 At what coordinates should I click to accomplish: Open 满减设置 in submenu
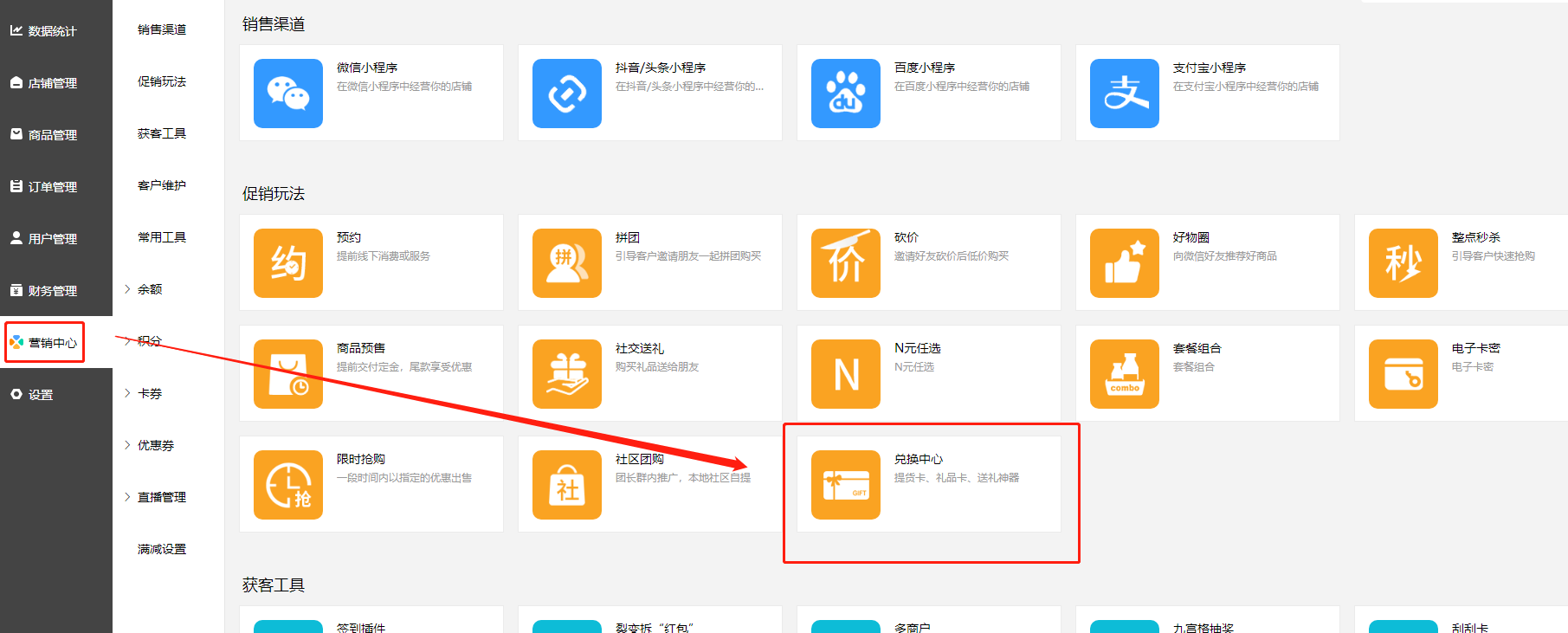tap(162, 549)
